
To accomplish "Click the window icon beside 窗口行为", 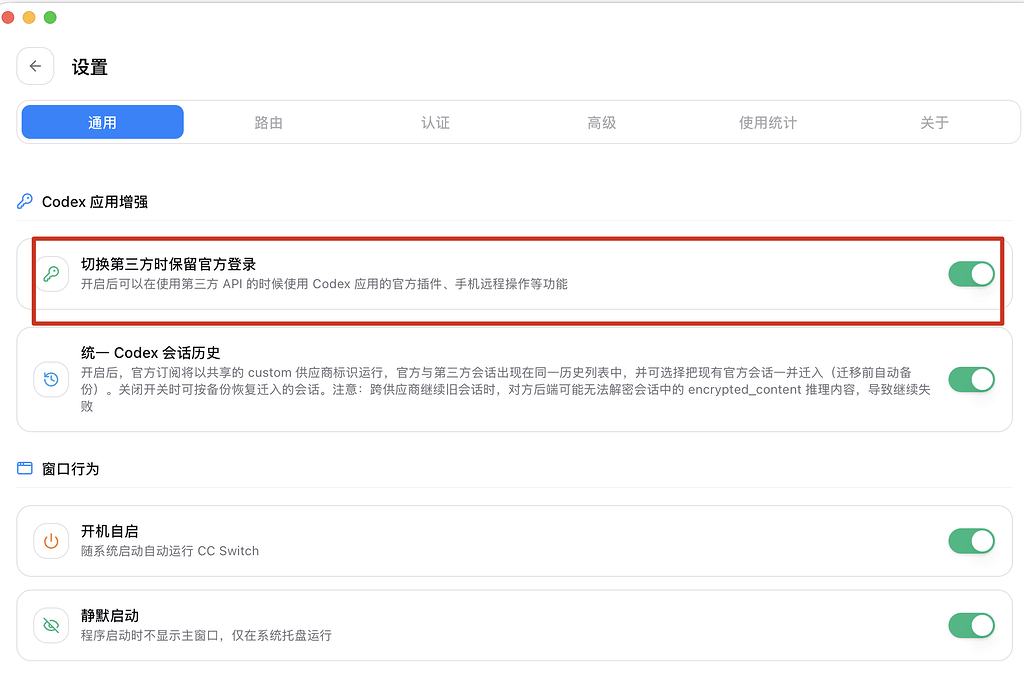I will 25,468.
